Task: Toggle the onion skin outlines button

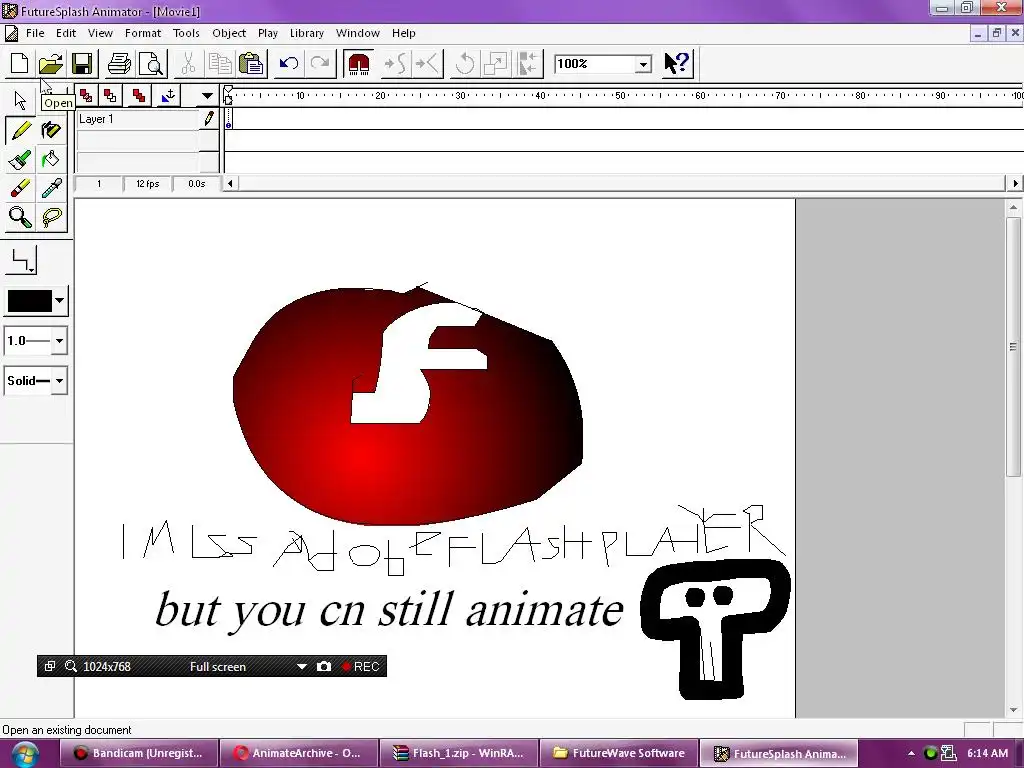Action: click(x=110, y=96)
